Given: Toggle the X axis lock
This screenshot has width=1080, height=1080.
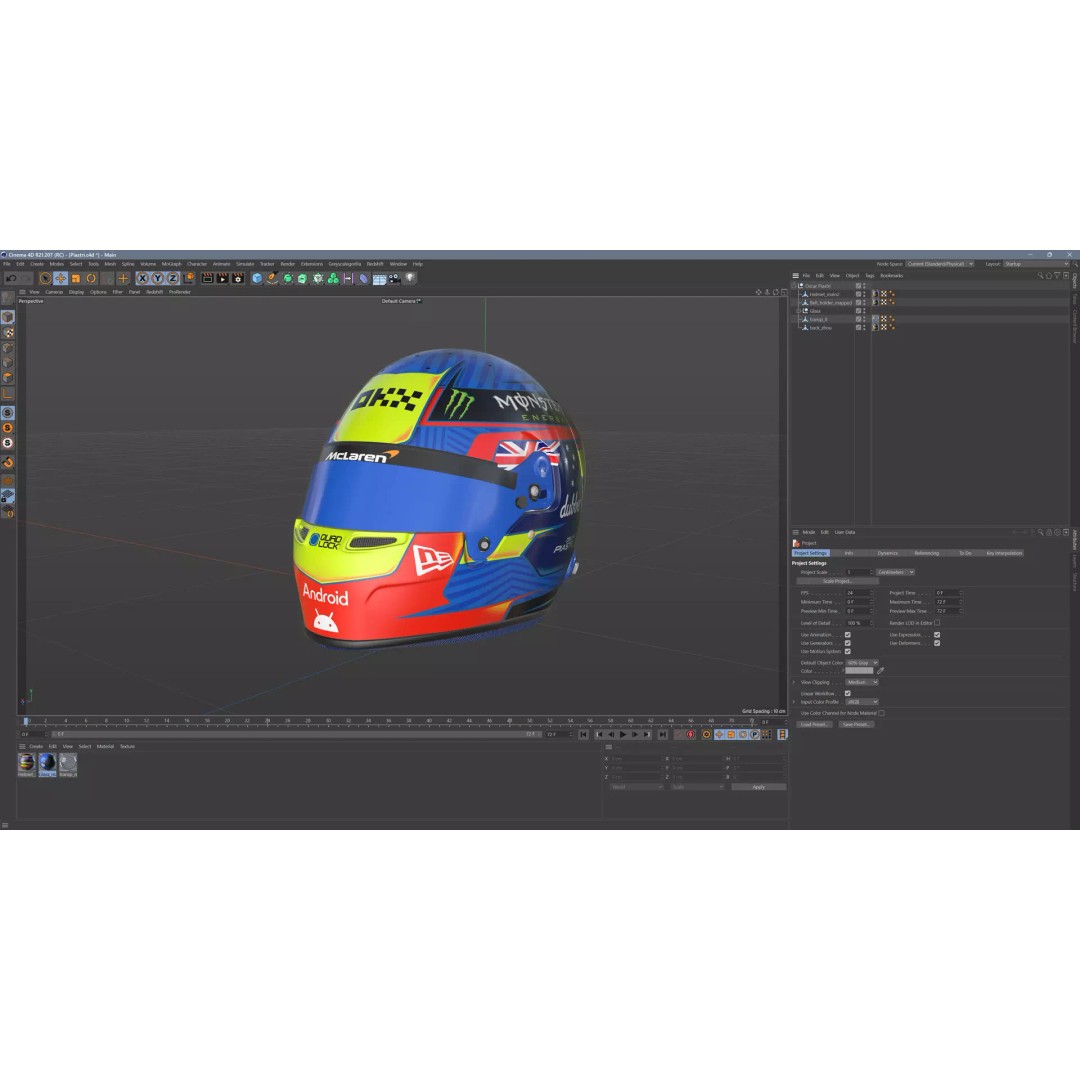Looking at the screenshot, I should click(143, 278).
